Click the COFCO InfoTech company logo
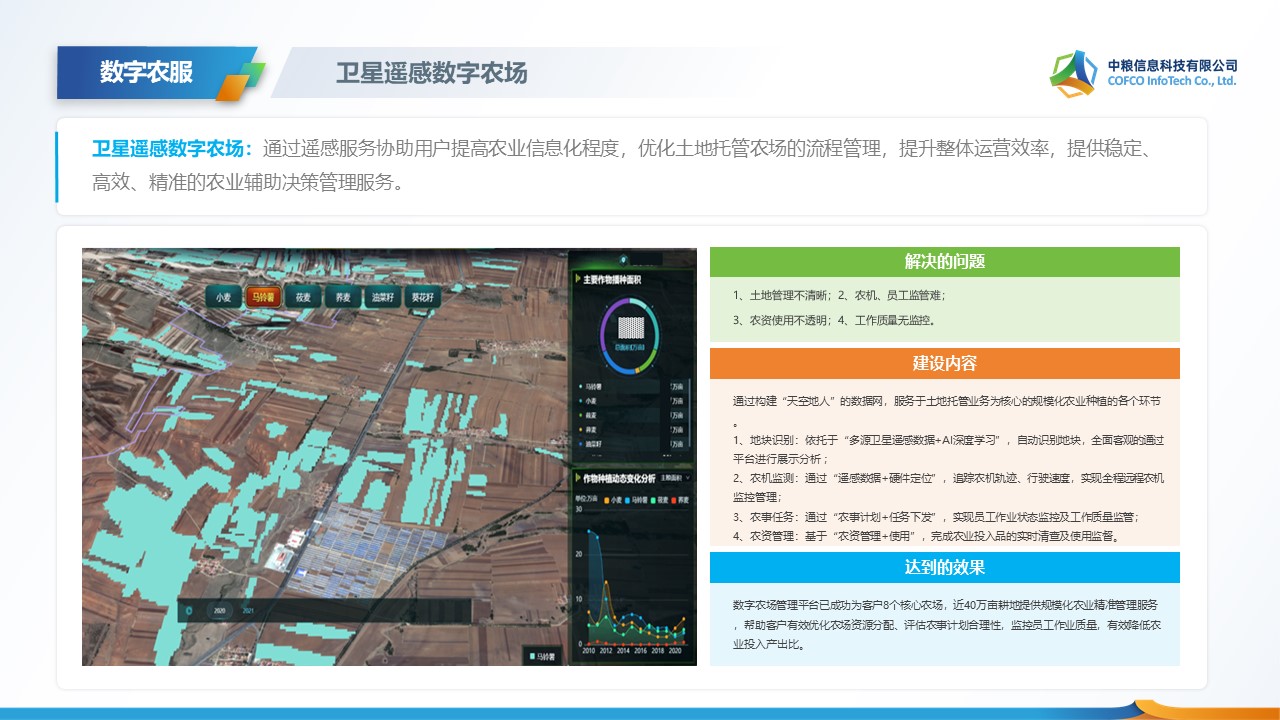Image resolution: width=1280 pixels, height=720 pixels. (1073, 73)
